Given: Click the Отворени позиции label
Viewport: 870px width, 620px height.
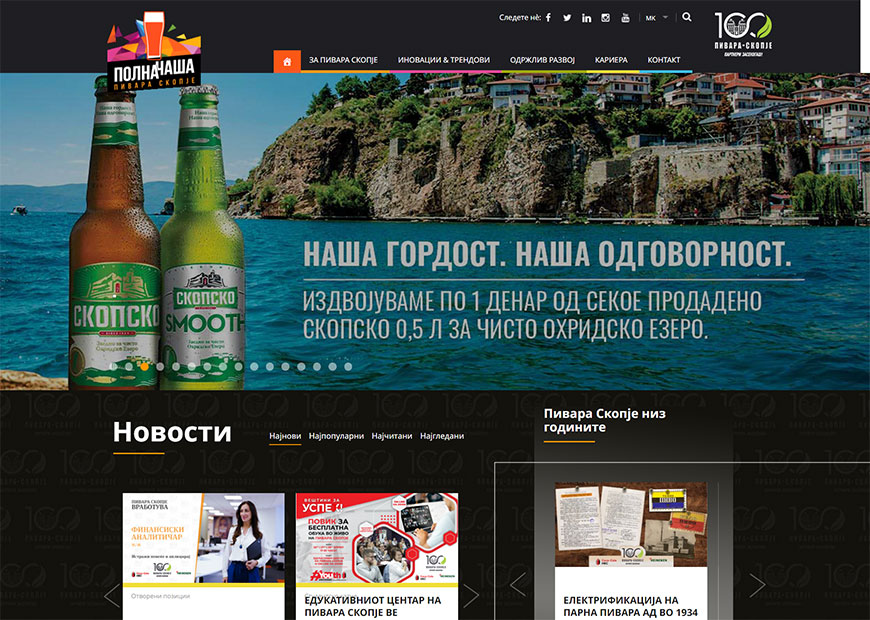Looking at the screenshot, I should tap(160, 596).
